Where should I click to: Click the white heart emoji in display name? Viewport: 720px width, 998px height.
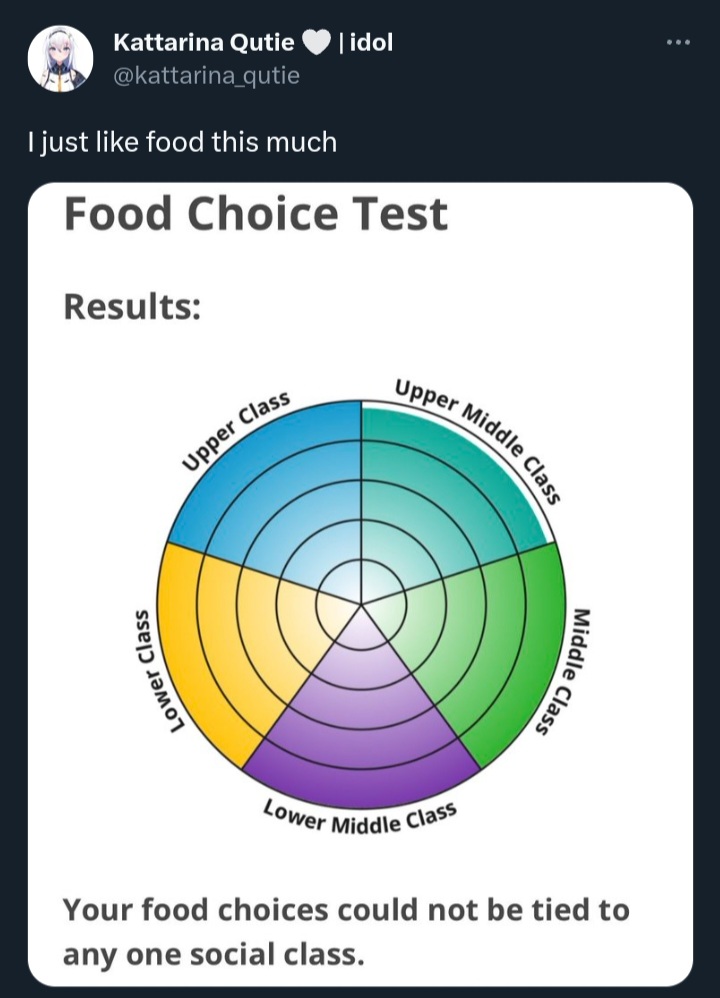pyautogui.click(x=316, y=43)
